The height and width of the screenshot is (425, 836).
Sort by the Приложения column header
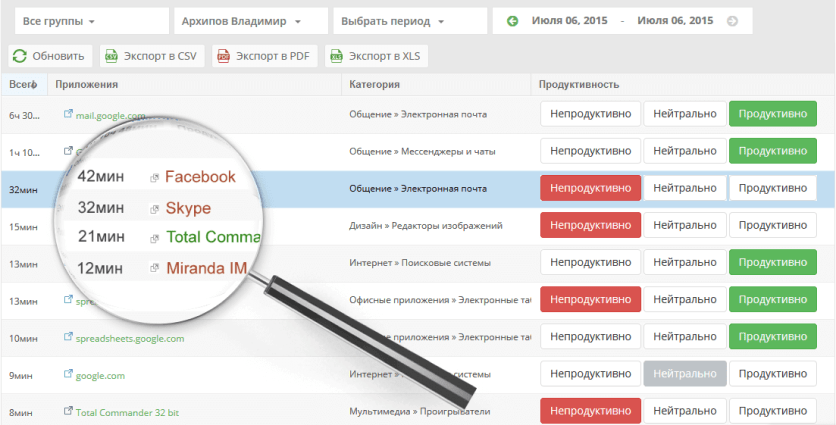point(87,85)
